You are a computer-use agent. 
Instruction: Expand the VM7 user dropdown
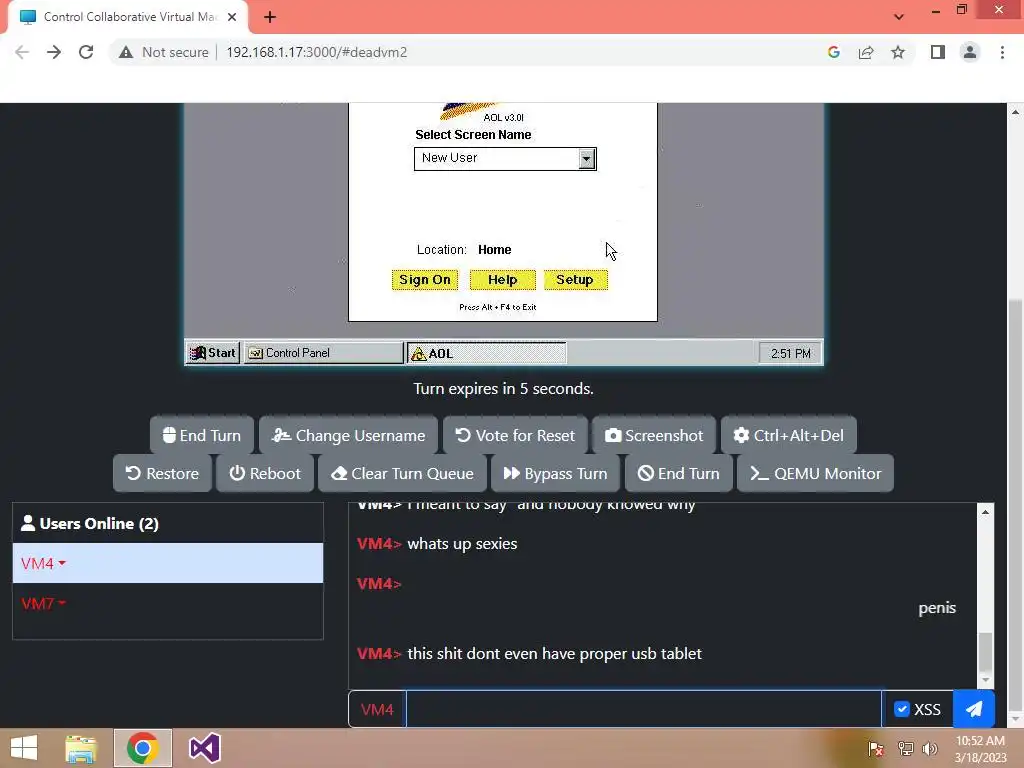pyautogui.click(x=44, y=603)
